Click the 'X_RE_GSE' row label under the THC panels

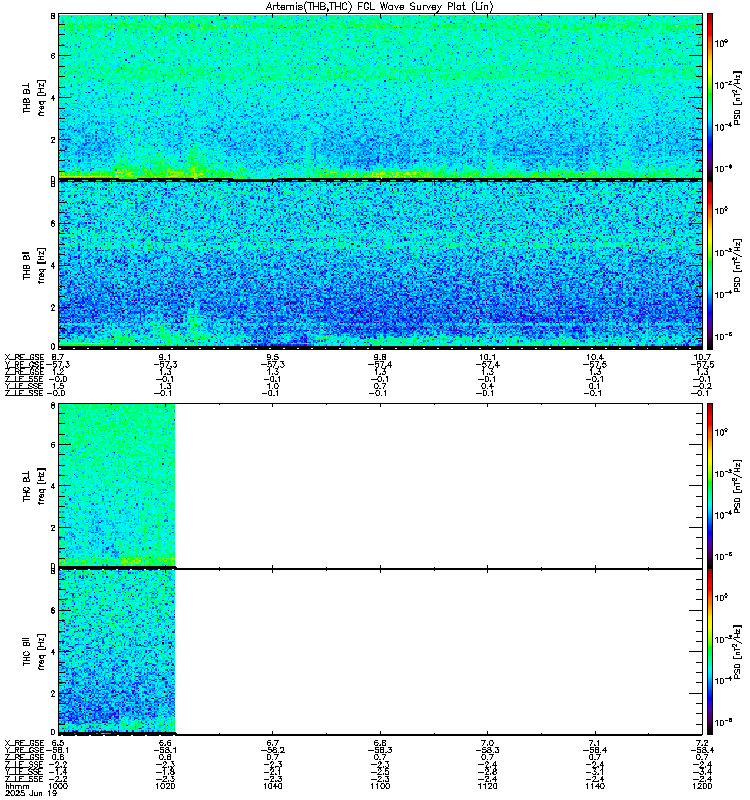[24, 743]
